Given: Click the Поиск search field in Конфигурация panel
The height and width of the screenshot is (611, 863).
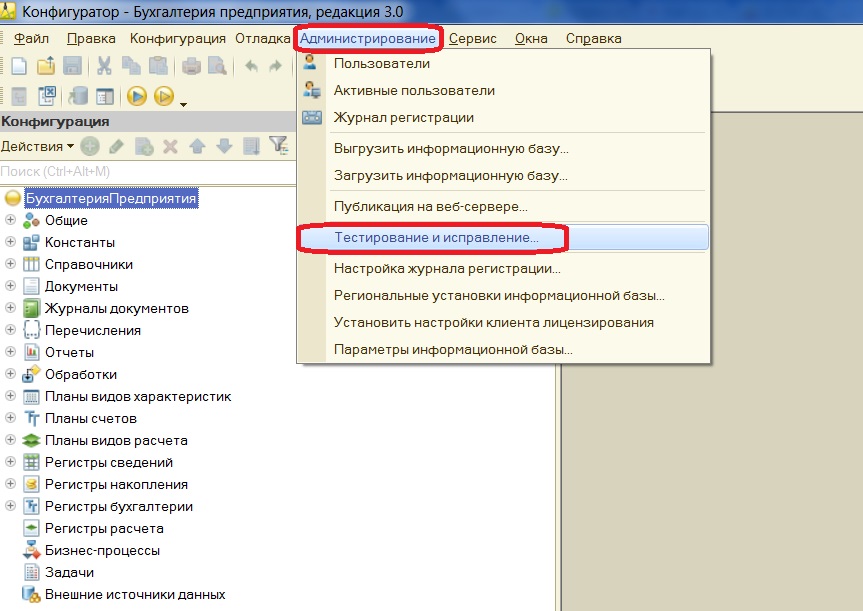Looking at the screenshot, I should point(148,172).
